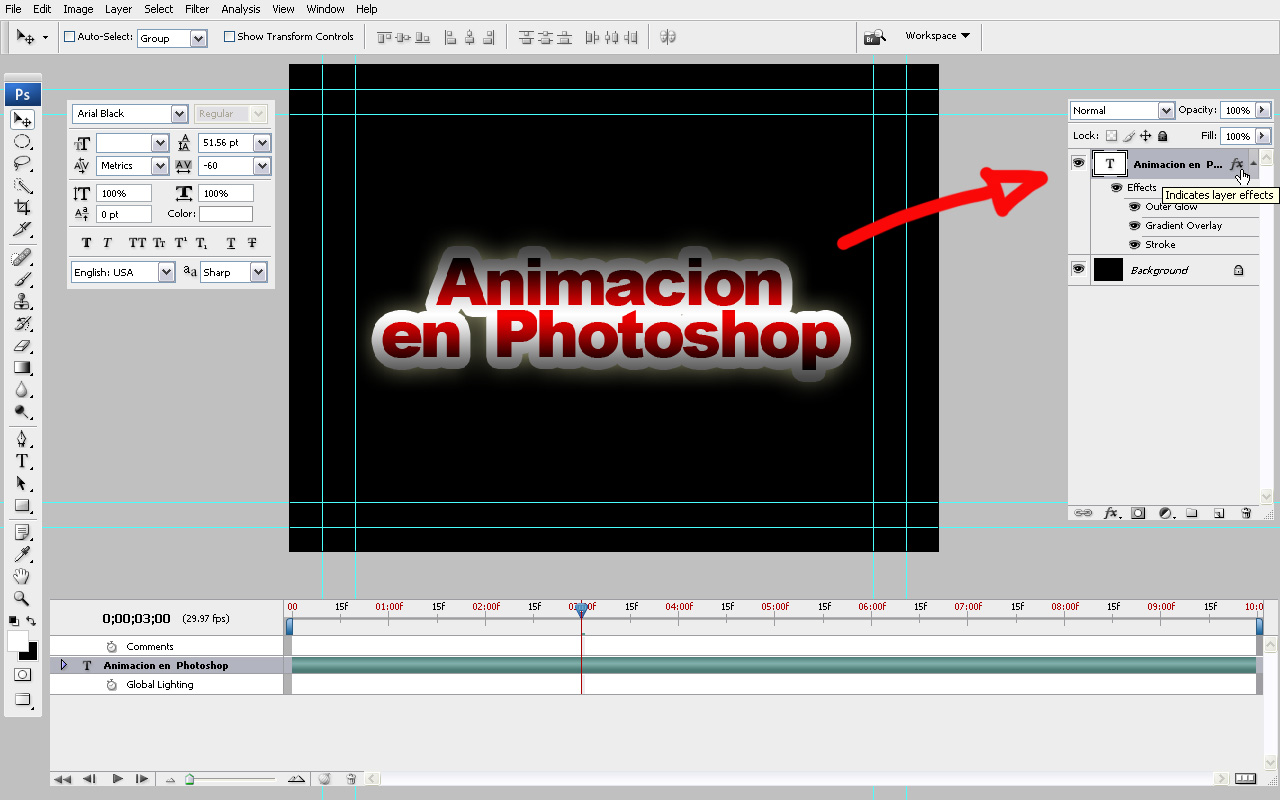Open the Normal blend mode dropdown
Screen dimensions: 1280x800
1166,110
